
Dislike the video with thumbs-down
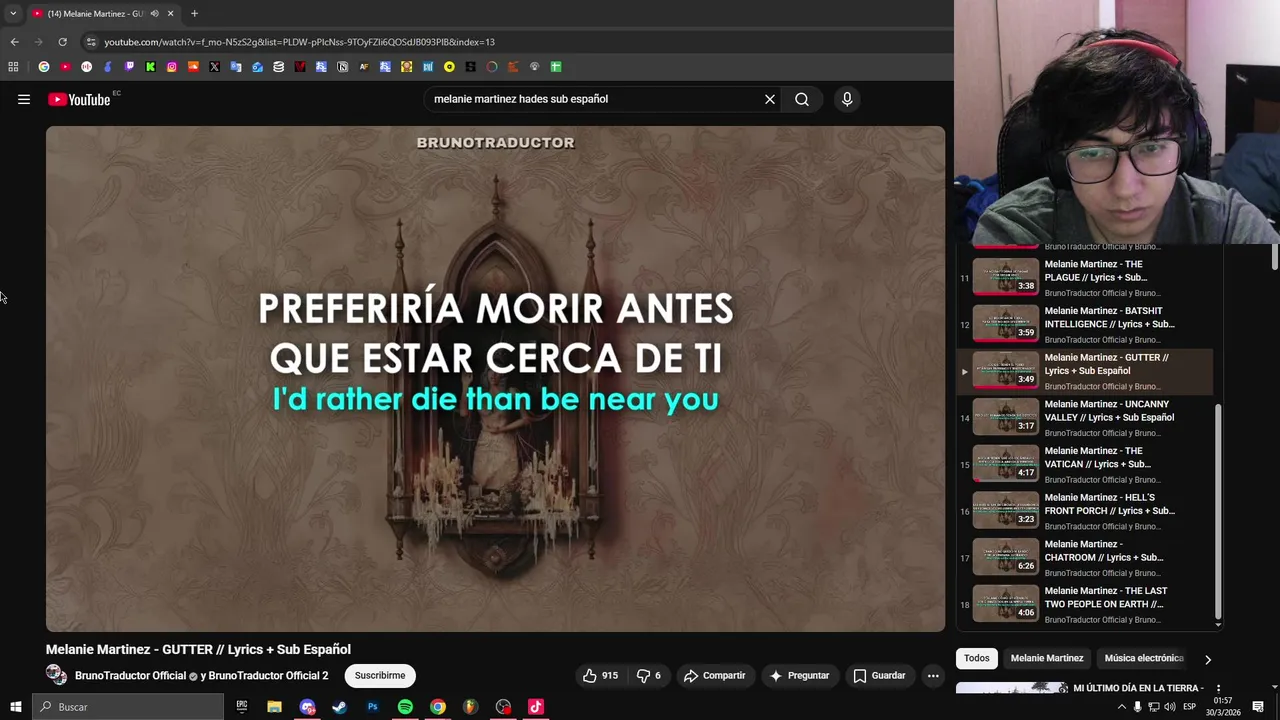pos(649,675)
